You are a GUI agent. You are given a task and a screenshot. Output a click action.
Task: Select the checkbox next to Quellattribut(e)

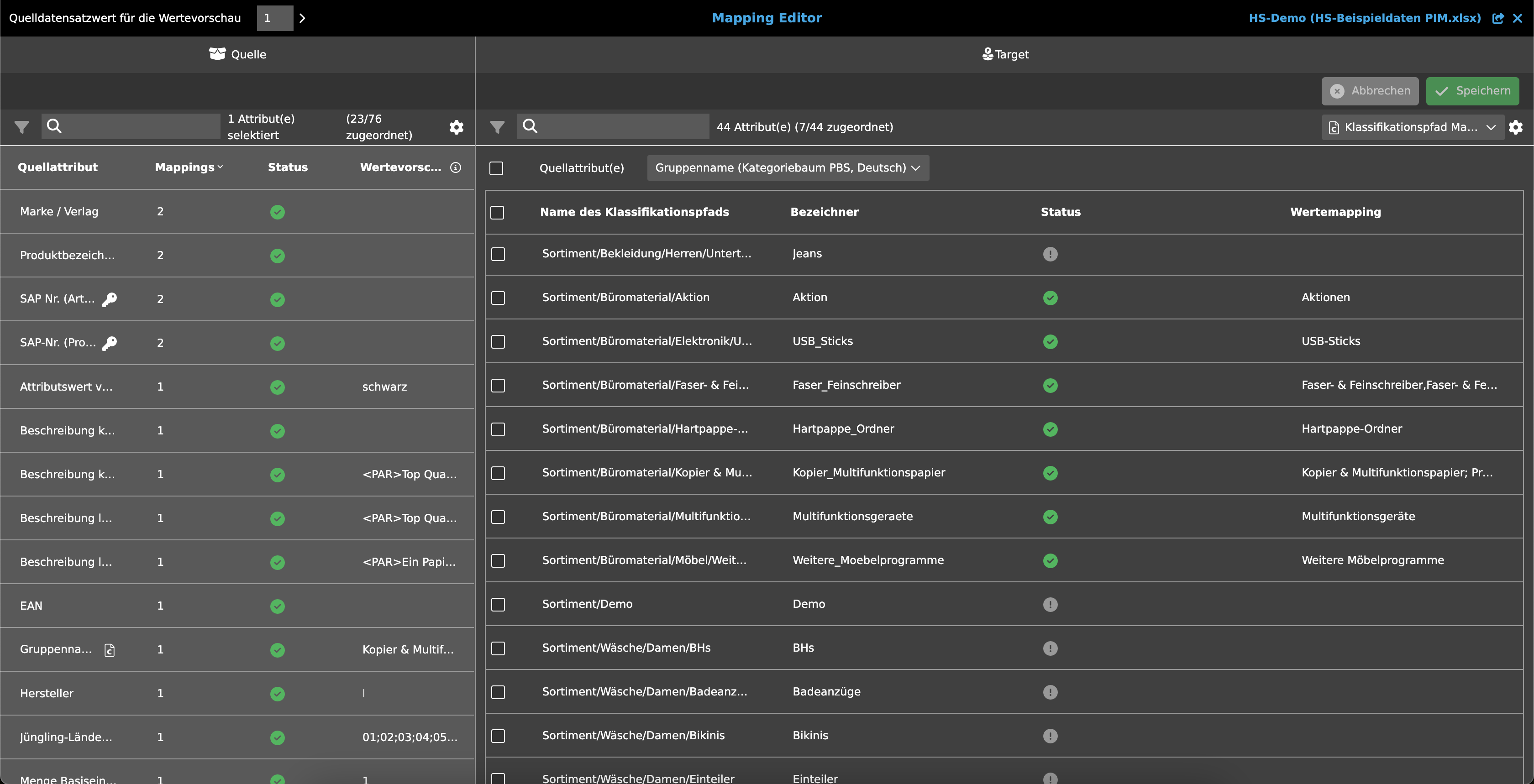coord(496,168)
